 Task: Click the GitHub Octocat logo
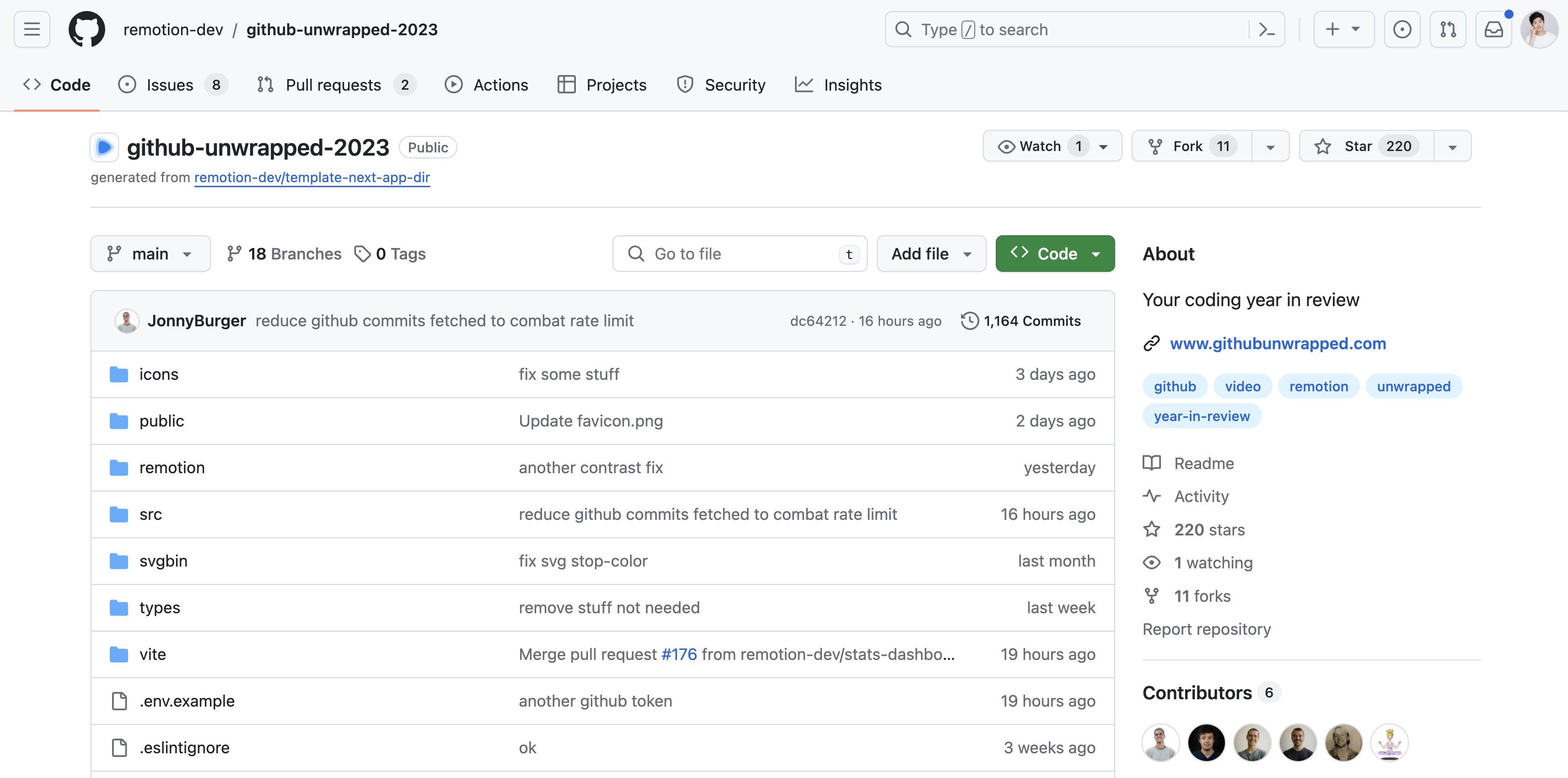(86, 29)
